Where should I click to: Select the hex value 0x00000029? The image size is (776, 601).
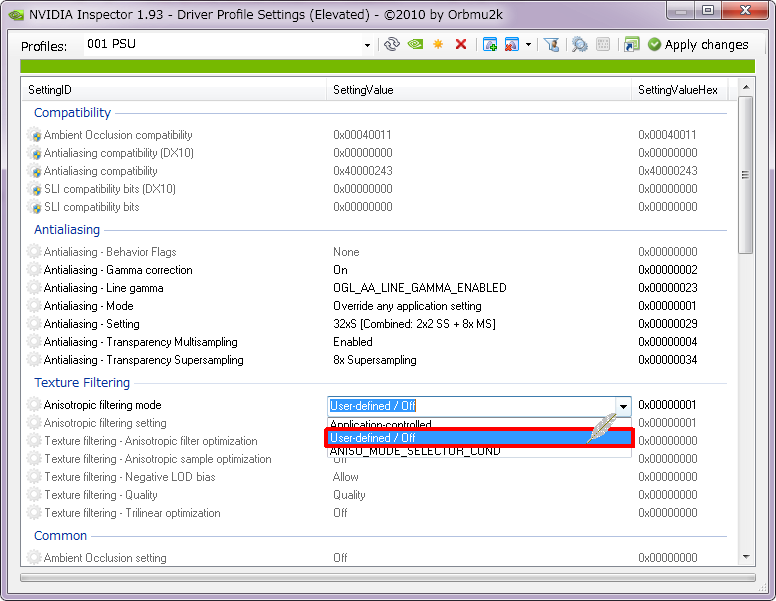click(668, 324)
